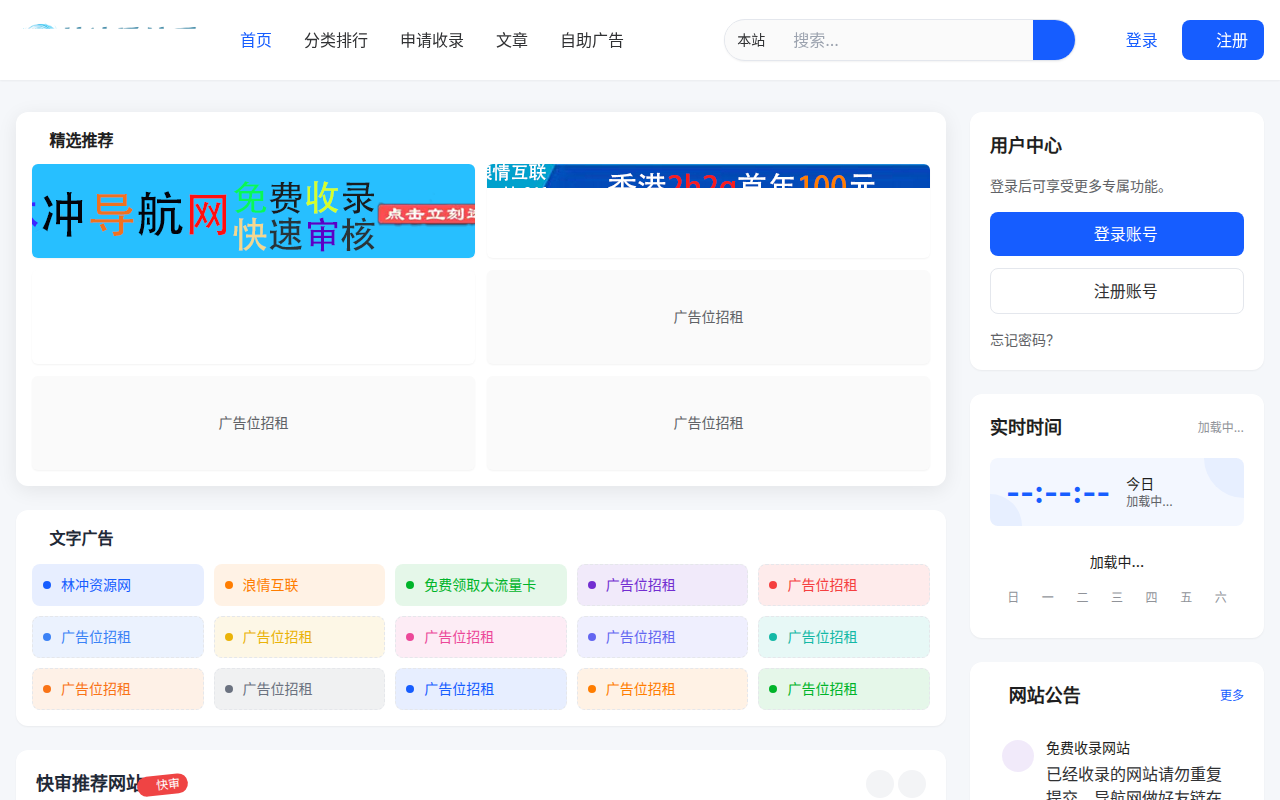
Task: Click the green 免费领取大流量卡 text ad
Action: click(480, 585)
